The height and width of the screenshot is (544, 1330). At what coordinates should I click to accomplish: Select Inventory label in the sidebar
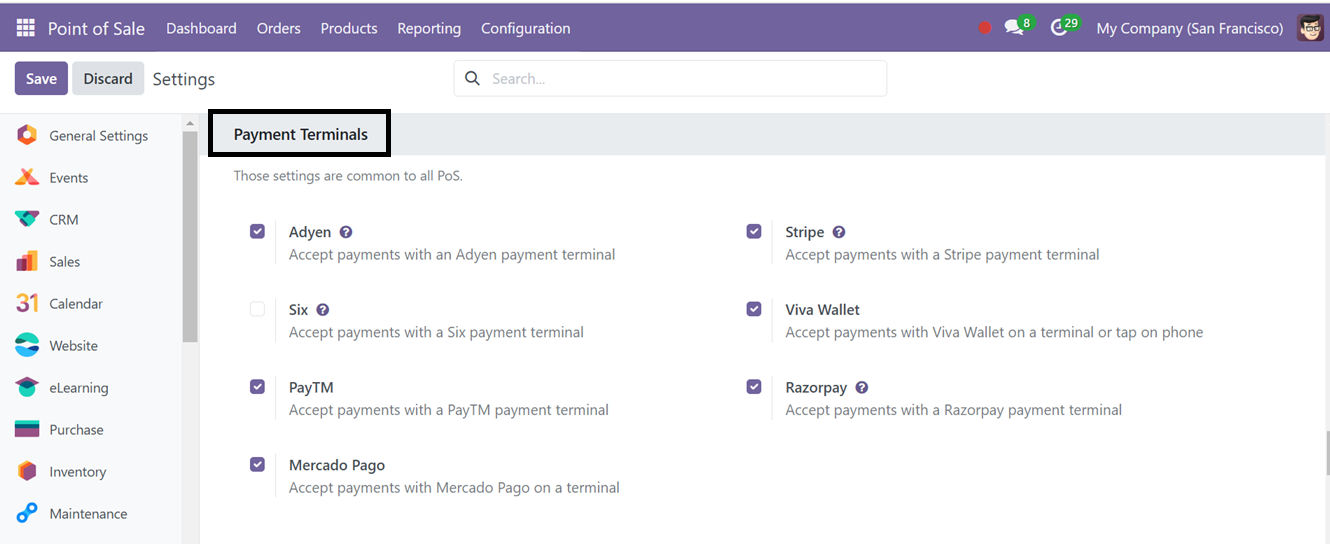78,472
